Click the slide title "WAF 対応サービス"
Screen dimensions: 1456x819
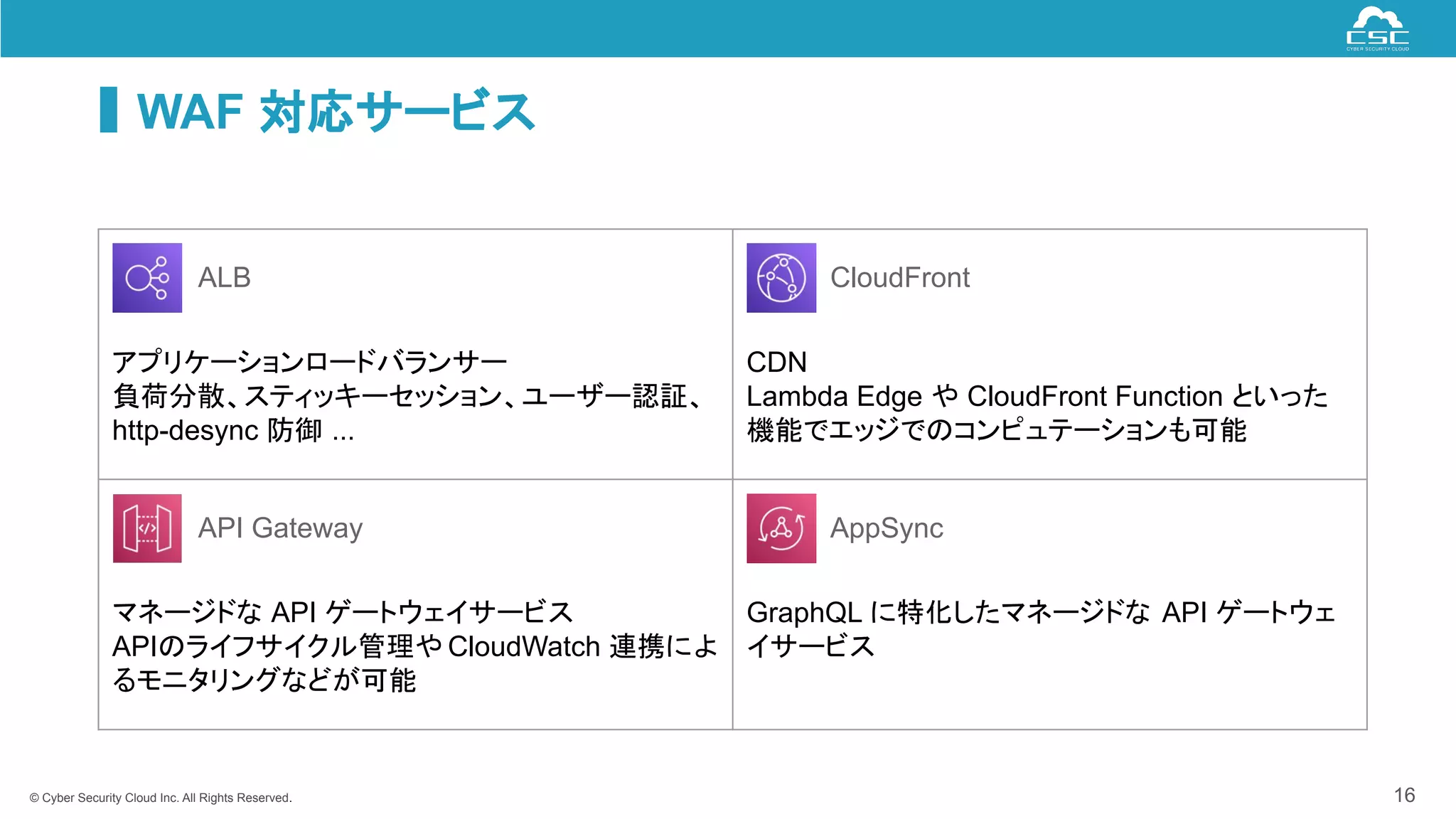[x=336, y=111]
